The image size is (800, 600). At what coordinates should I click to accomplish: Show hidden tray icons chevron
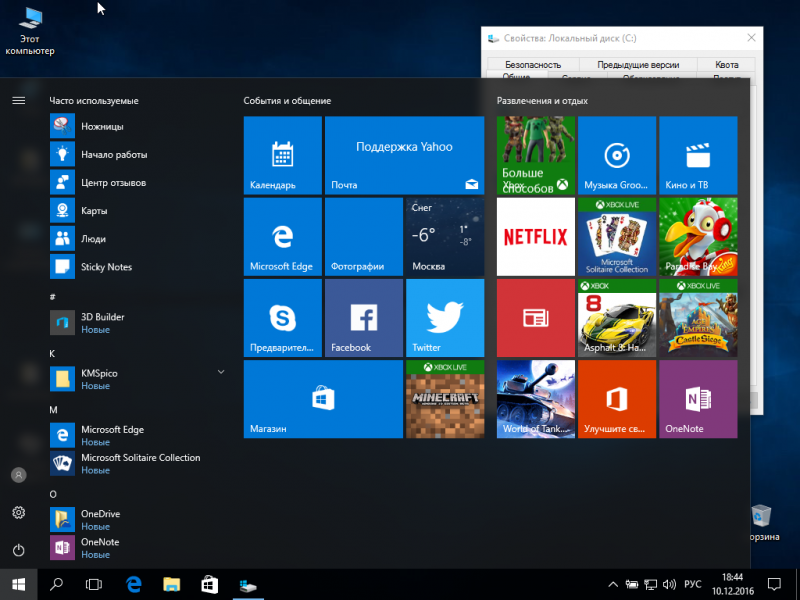(613, 585)
